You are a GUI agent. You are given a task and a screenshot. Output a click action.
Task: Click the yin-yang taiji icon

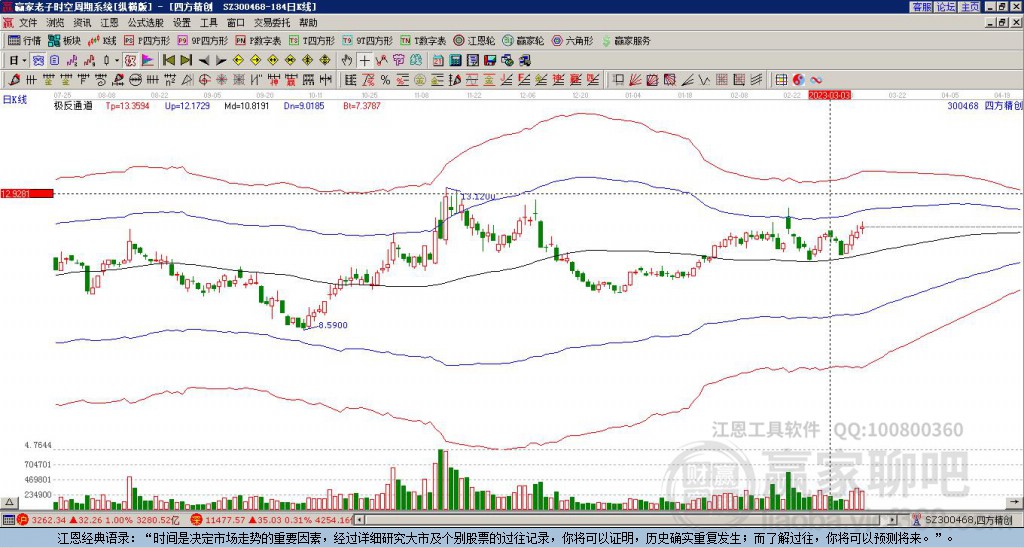tap(799, 80)
